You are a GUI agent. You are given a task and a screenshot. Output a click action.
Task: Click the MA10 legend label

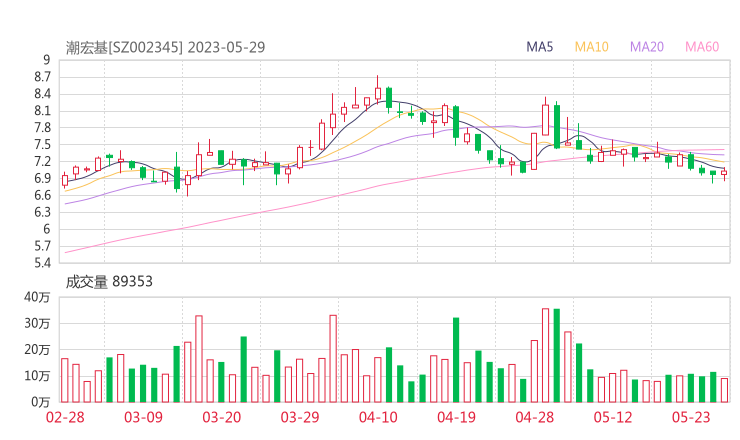click(x=591, y=47)
